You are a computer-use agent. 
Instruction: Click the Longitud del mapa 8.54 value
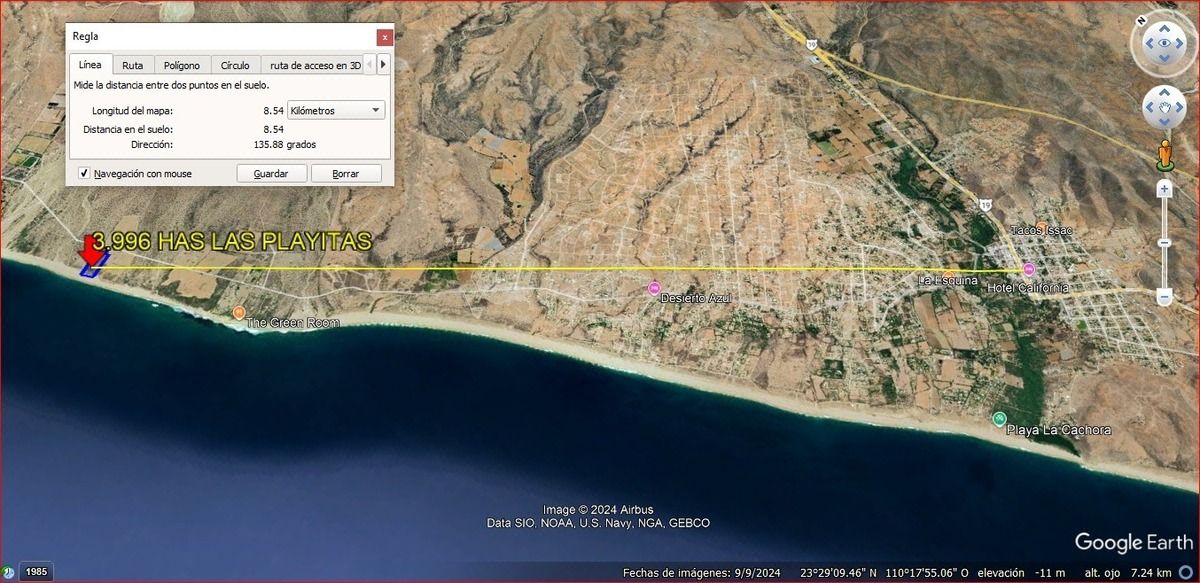(273, 110)
